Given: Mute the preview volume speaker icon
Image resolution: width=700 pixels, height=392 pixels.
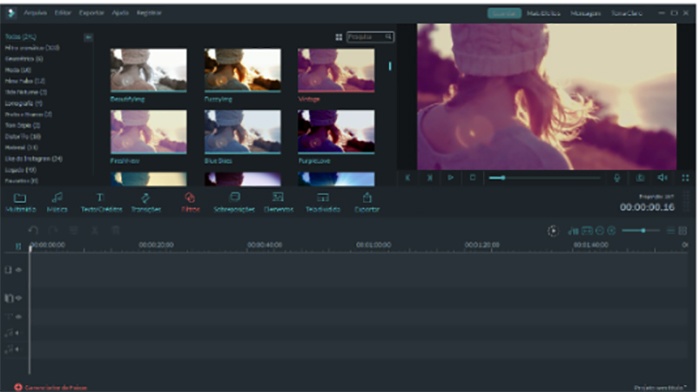Looking at the screenshot, I should tap(662, 178).
